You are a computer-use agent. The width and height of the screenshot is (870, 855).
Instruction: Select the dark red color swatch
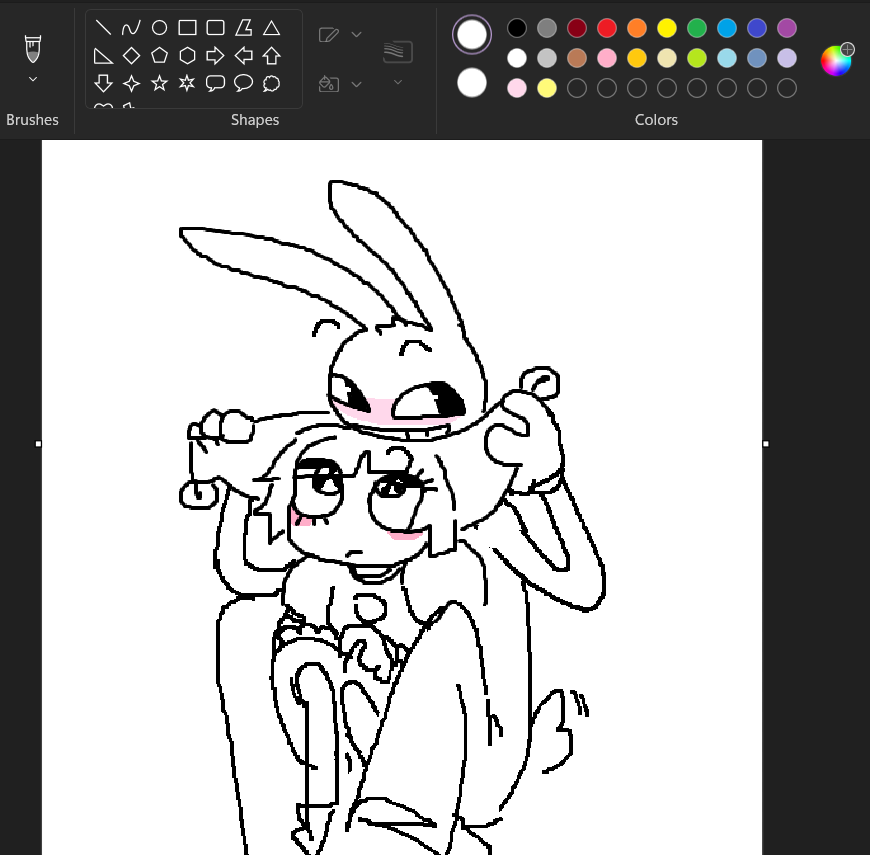(x=577, y=28)
